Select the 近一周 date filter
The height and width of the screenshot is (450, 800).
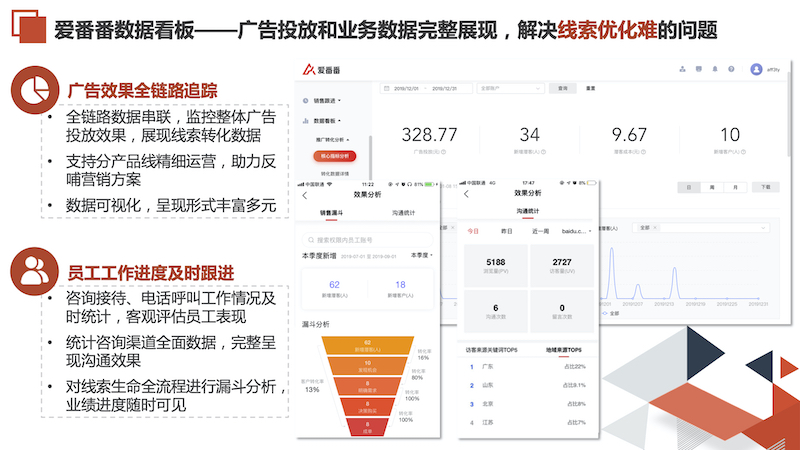pos(540,231)
